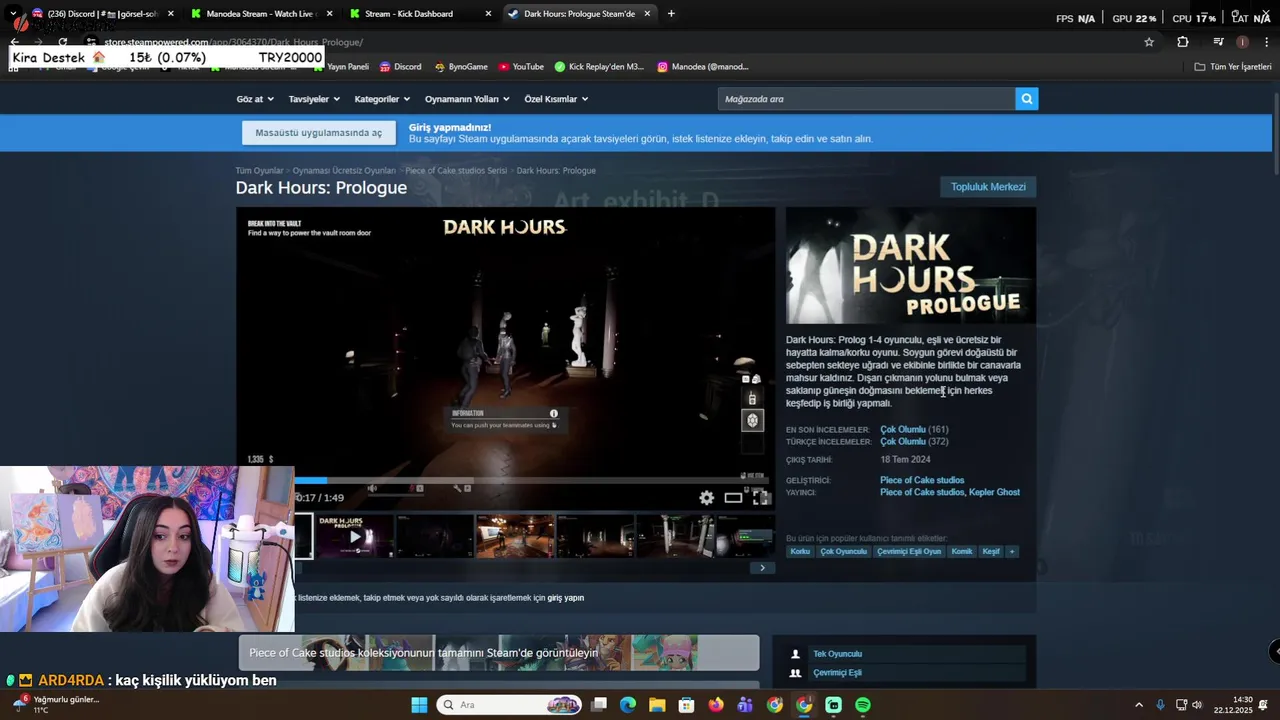1280x720 pixels.
Task: Expand the Özel Kısımlar dropdown
Action: point(556,99)
